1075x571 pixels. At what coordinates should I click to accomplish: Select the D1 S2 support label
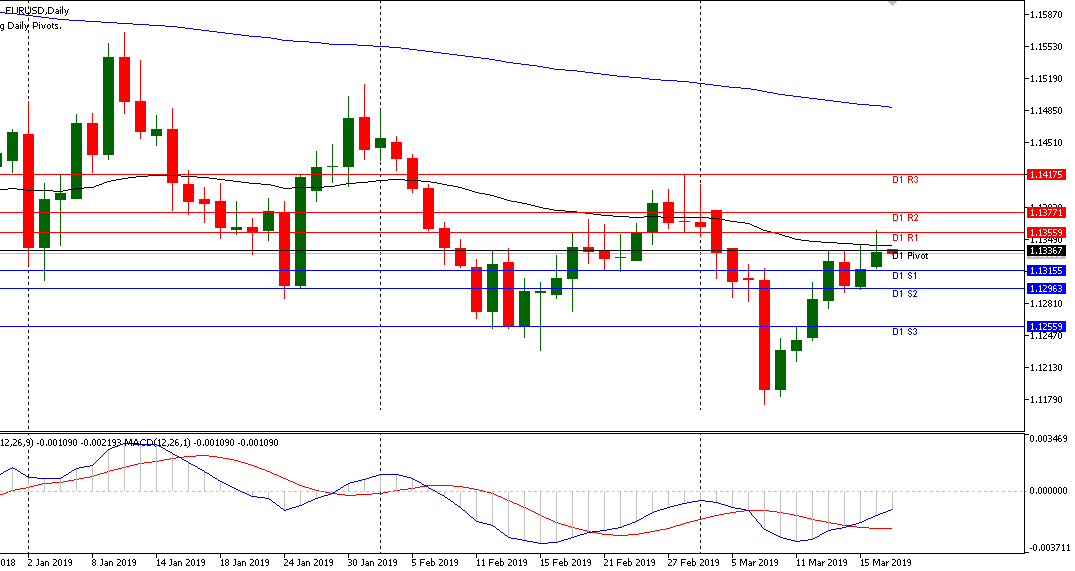pyautogui.click(x=905, y=294)
